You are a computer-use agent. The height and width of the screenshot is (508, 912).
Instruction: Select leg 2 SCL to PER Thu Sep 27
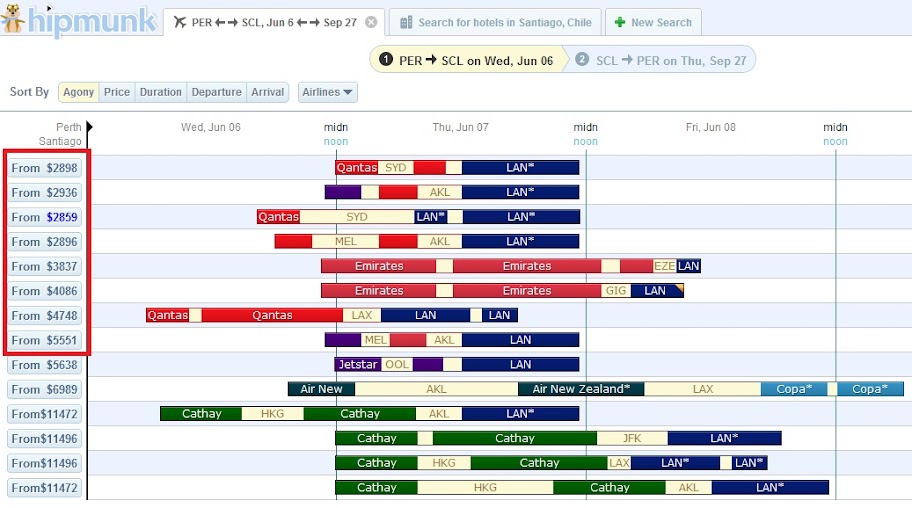[662, 60]
